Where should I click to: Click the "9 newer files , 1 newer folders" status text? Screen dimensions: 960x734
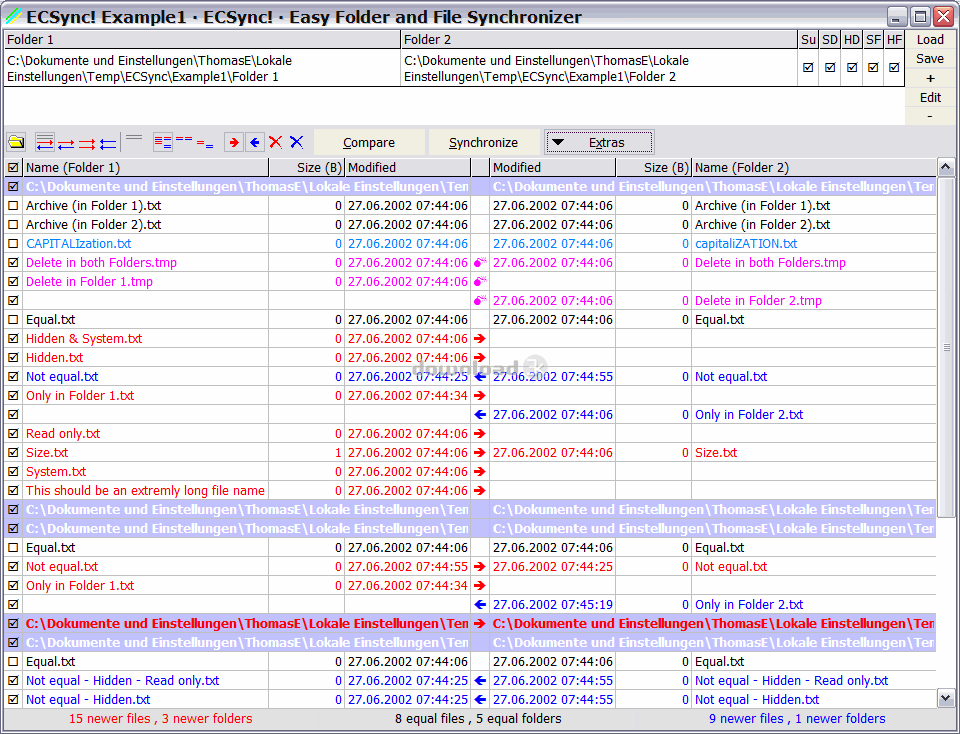coord(797,719)
